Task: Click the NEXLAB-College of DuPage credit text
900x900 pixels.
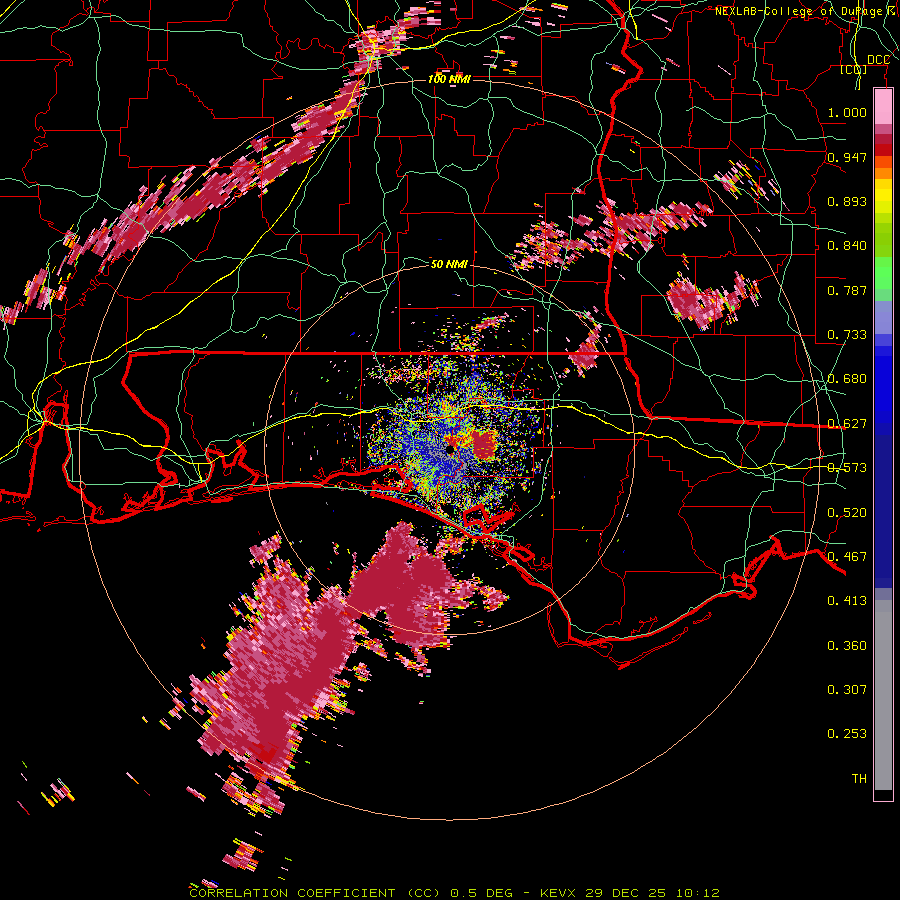Action: [x=807, y=11]
